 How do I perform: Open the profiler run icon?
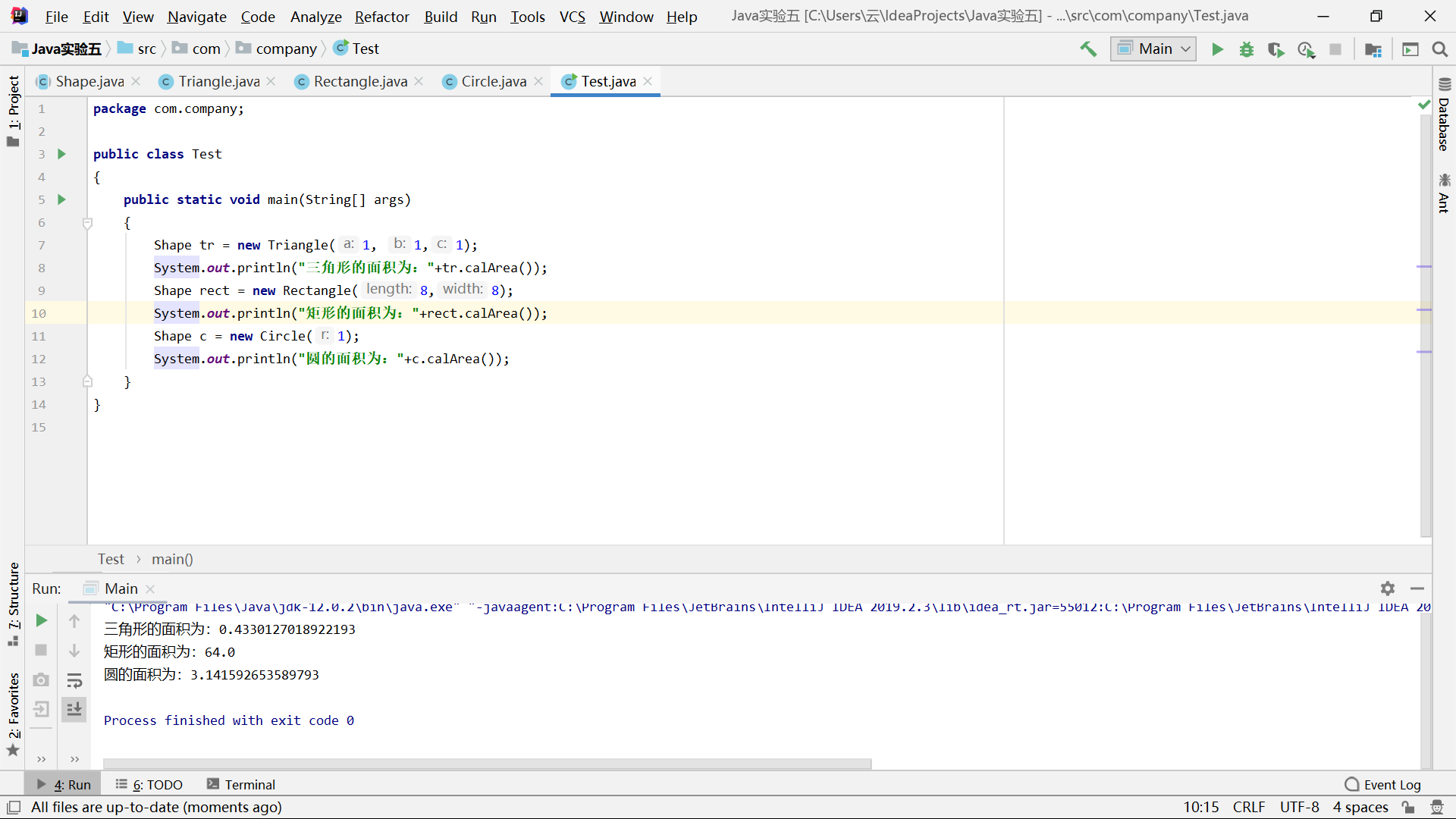tap(1306, 49)
